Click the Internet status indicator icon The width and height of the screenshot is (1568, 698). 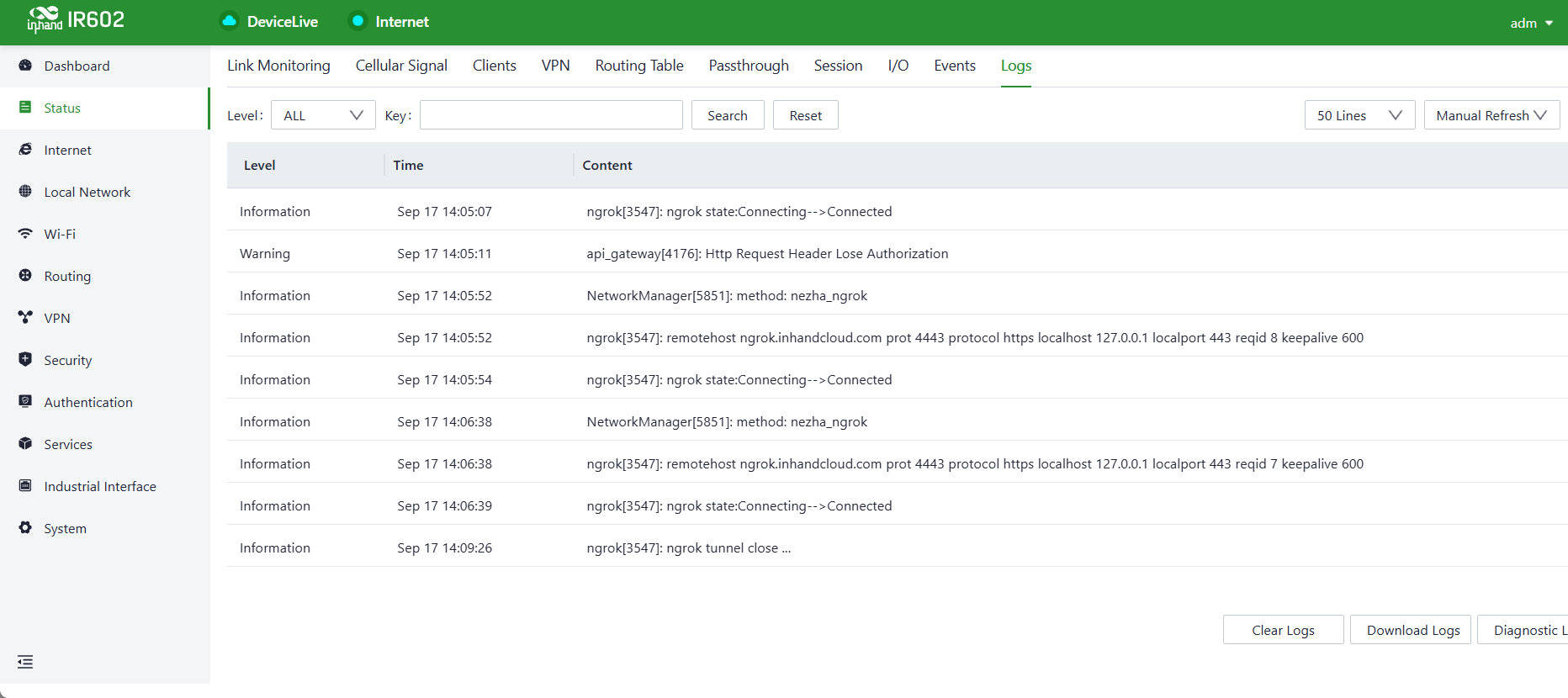358,21
